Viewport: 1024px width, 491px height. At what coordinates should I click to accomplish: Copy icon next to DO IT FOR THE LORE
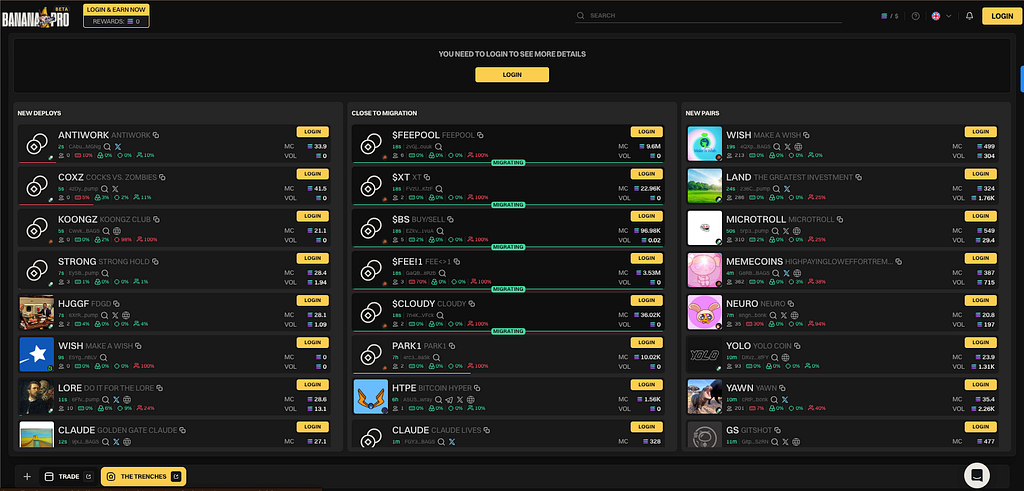[159, 388]
